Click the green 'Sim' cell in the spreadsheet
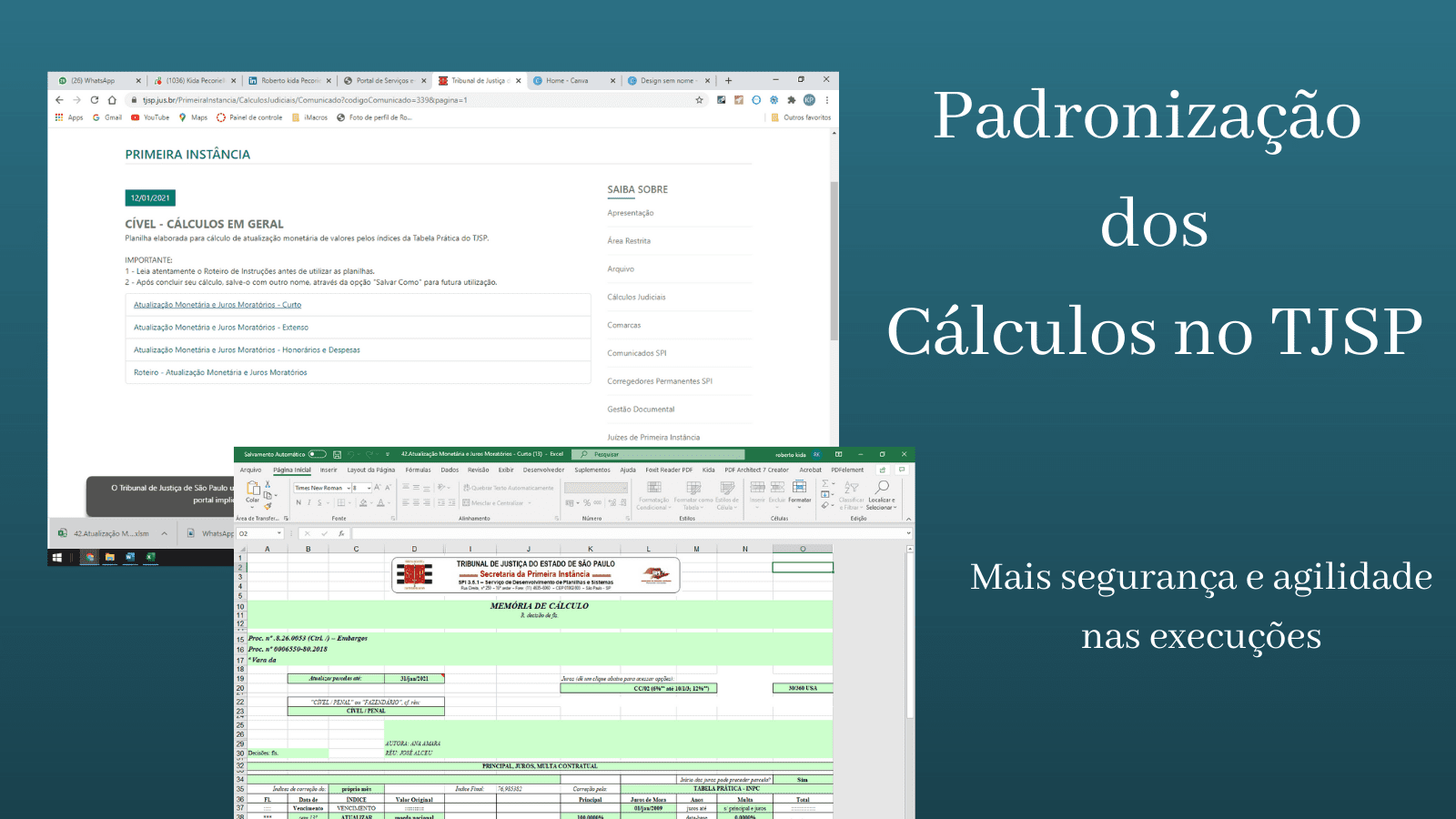1456x819 pixels. click(803, 780)
